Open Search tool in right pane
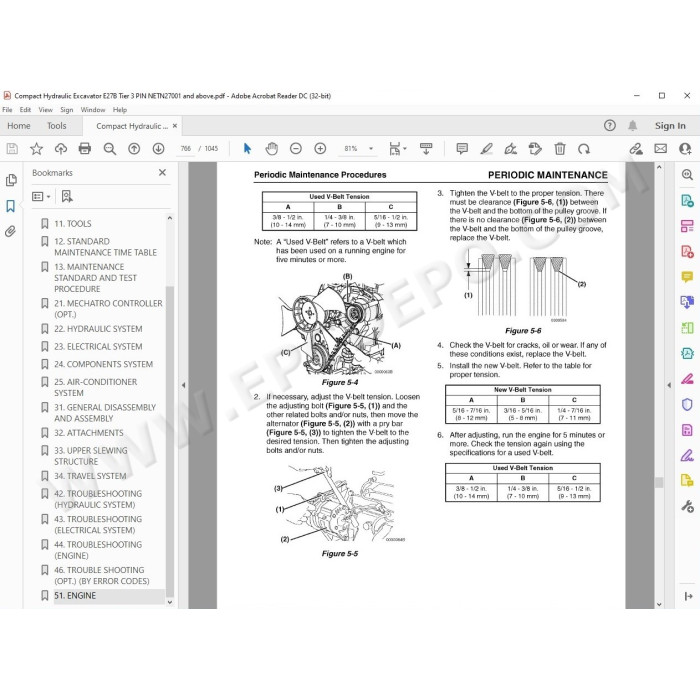This screenshot has width=700, height=700. pos(687,175)
